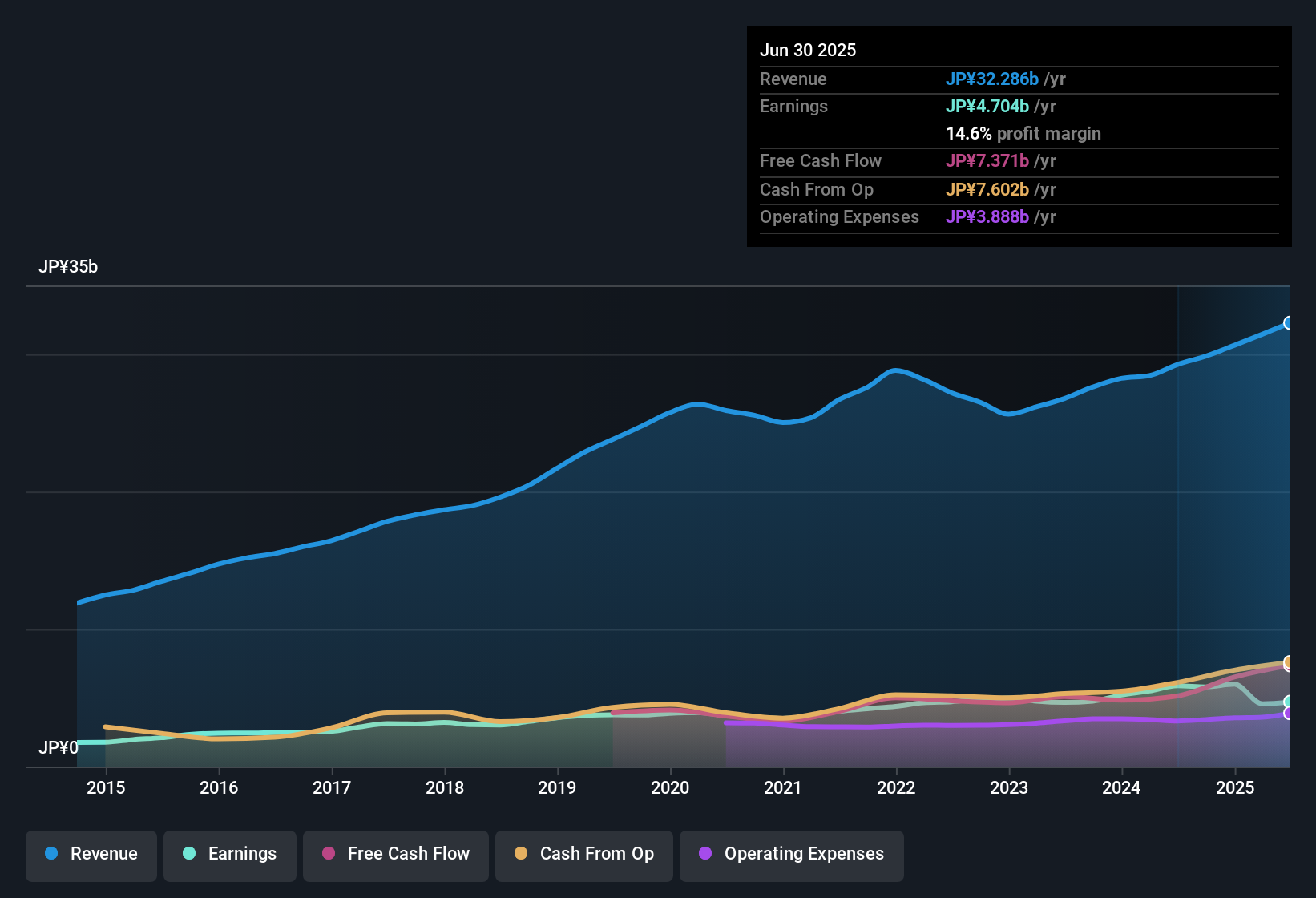Select the 2020 axis label

[670, 787]
